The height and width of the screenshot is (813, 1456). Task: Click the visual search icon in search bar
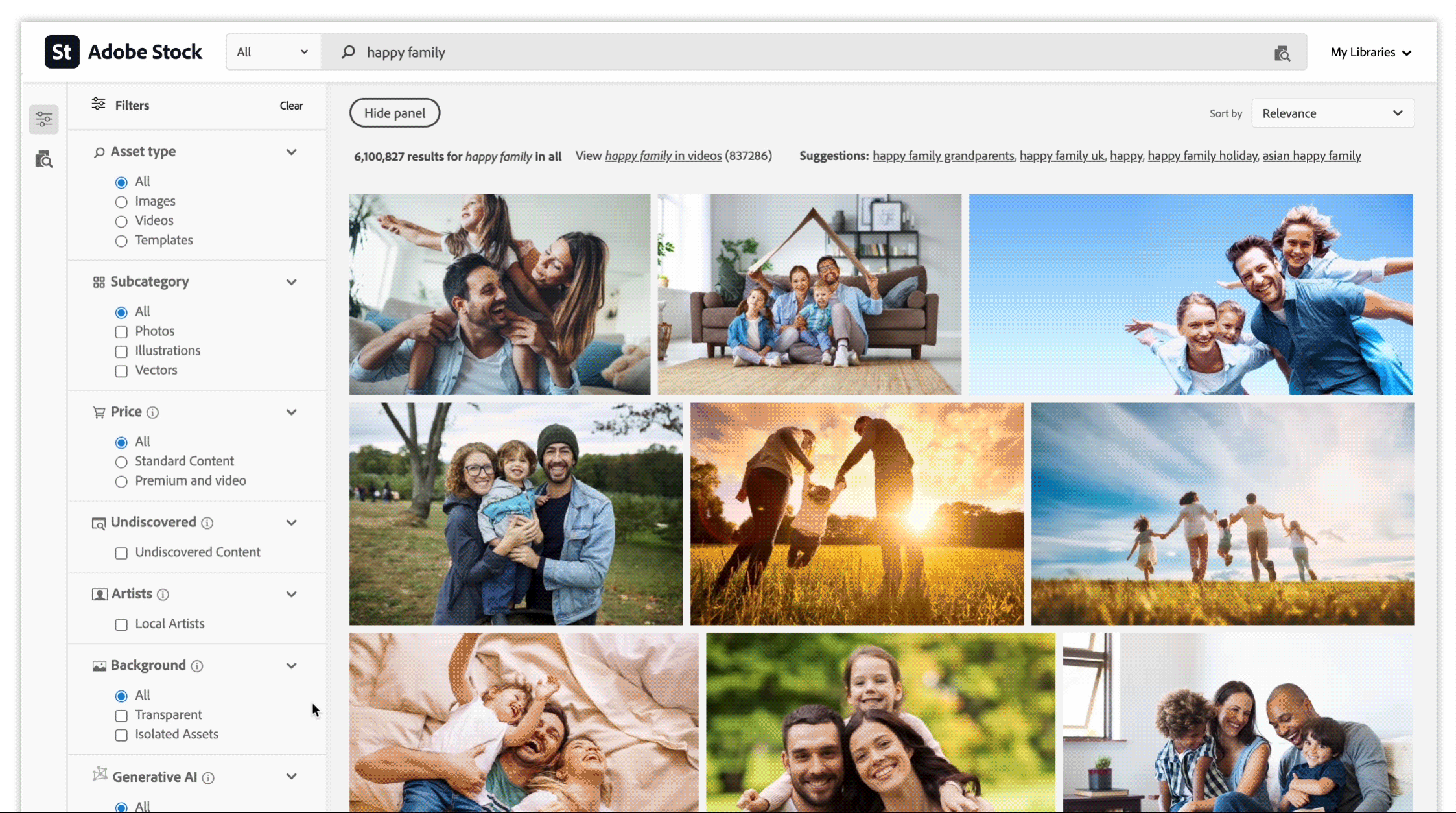point(1283,52)
